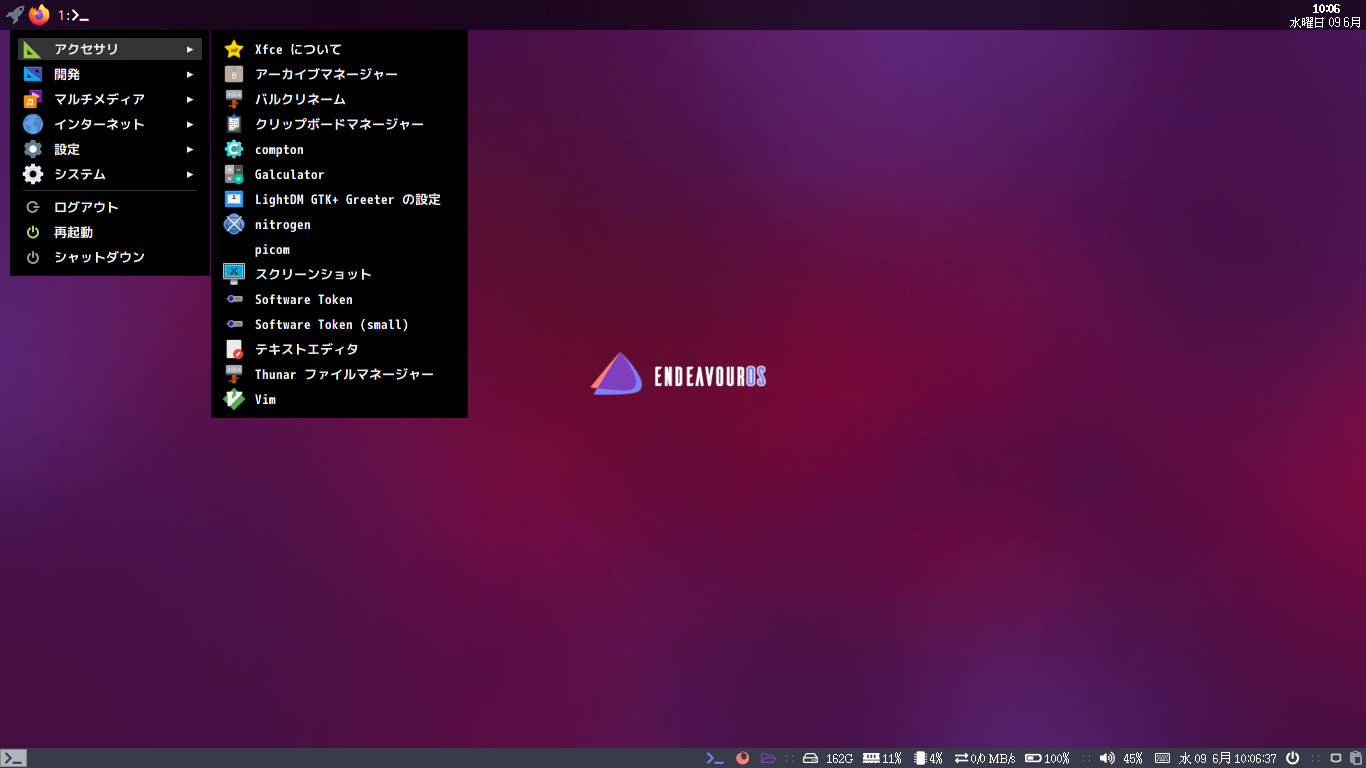Click the red round browser icon in bottom panel

[742, 758]
